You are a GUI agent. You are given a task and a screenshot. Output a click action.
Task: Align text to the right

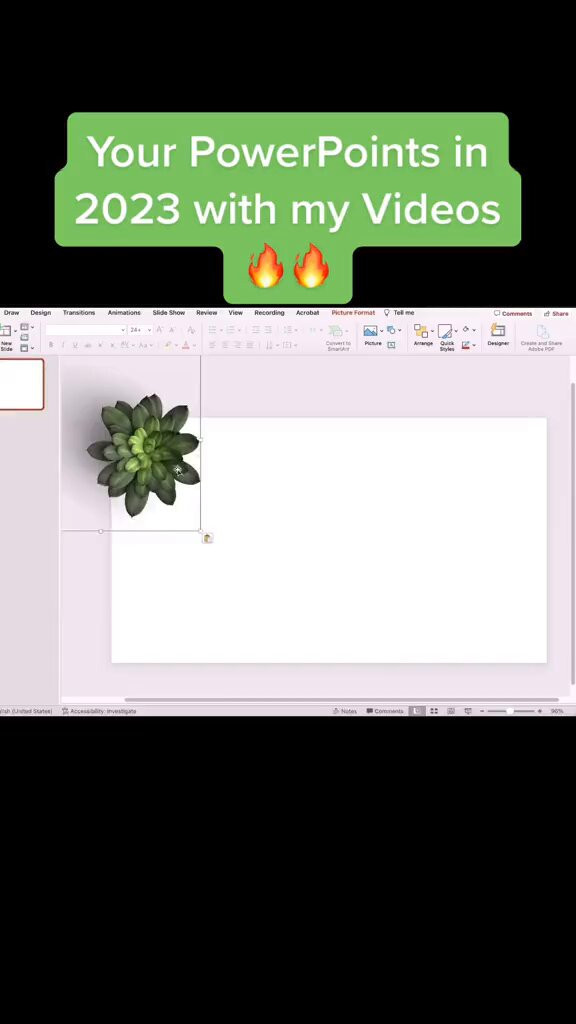pos(237,345)
